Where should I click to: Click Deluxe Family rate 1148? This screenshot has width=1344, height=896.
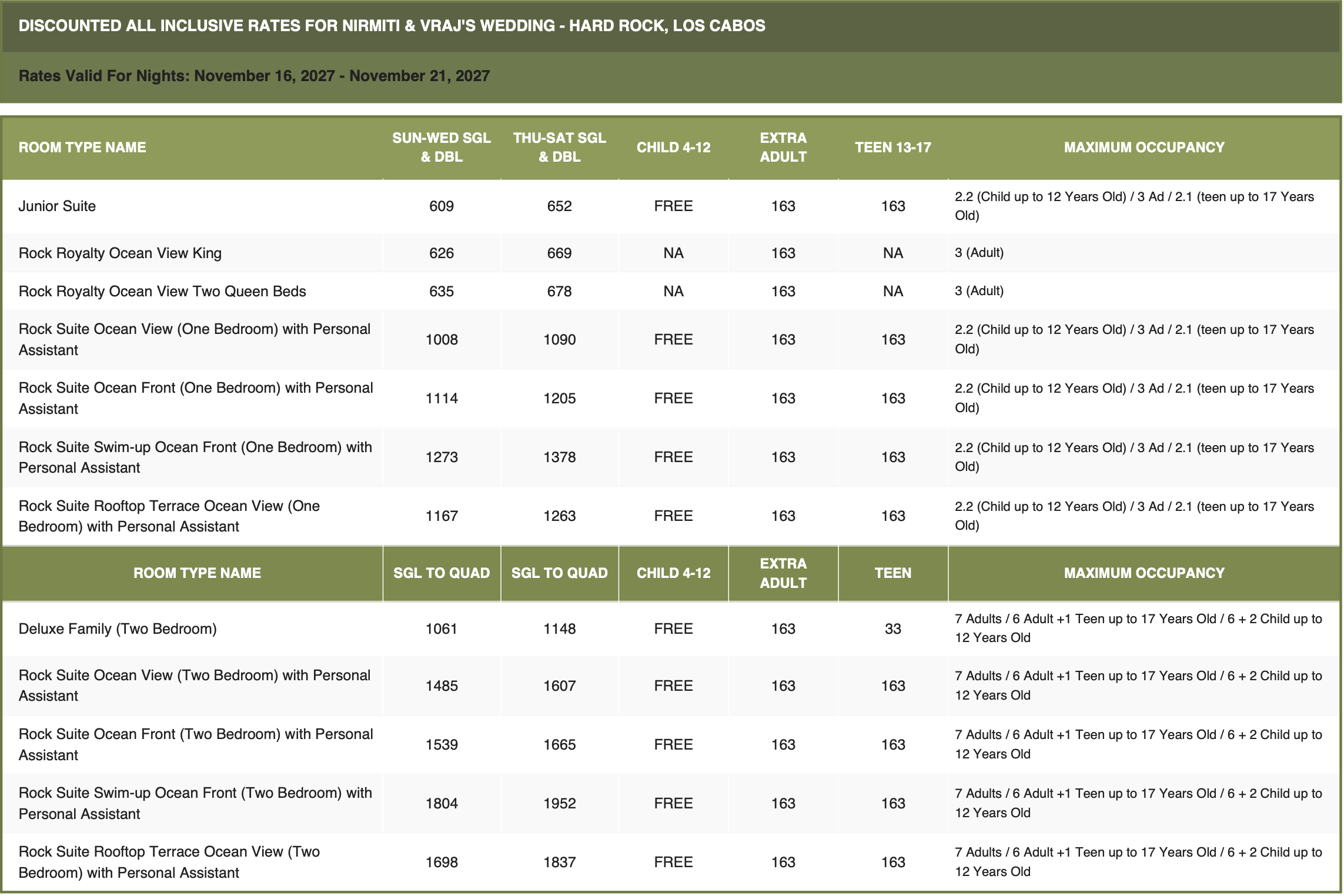pyautogui.click(x=559, y=628)
